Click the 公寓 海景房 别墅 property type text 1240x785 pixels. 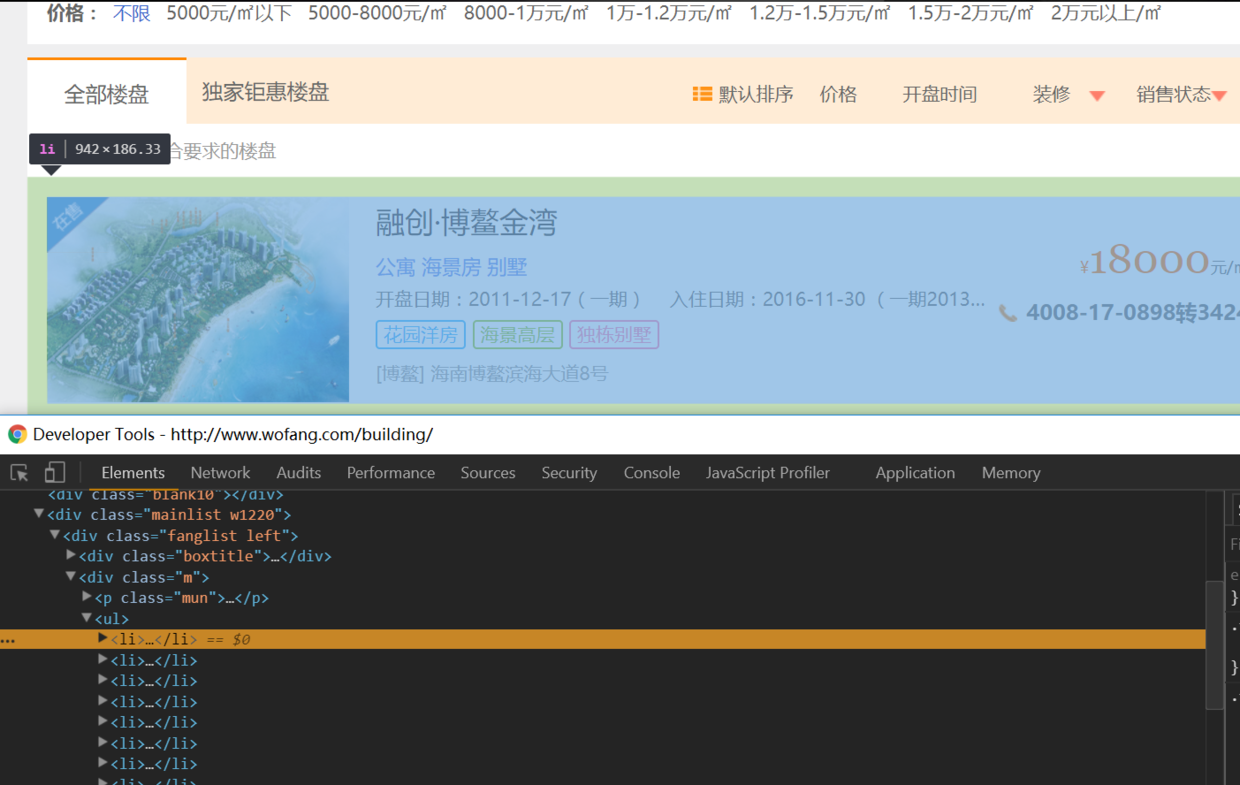451,267
